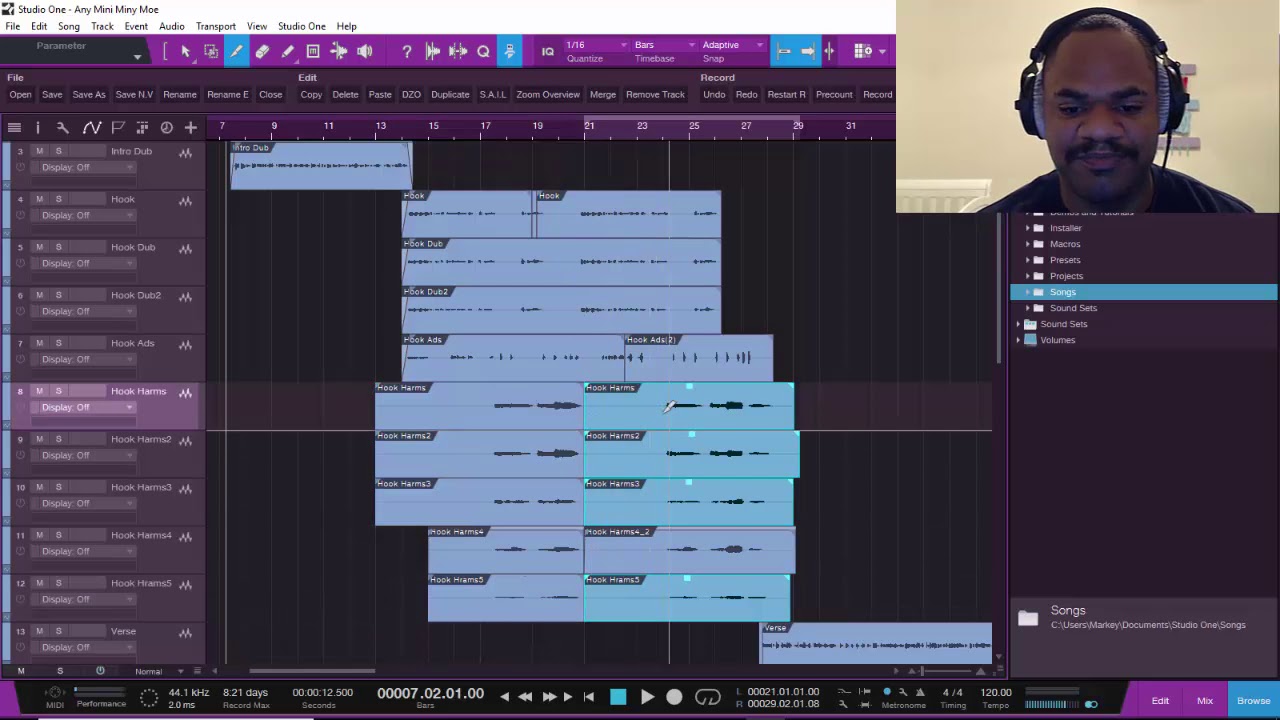The height and width of the screenshot is (720, 1280).
Task: Select the Projects folder in browser
Action: [x=1066, y=276]
